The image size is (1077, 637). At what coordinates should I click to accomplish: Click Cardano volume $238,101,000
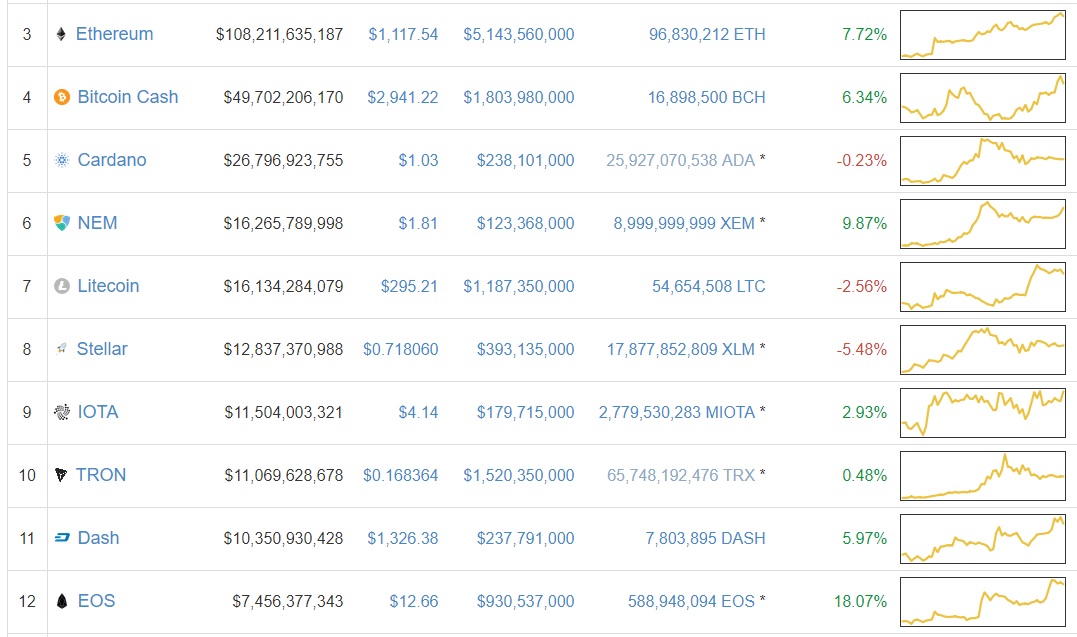525,160
